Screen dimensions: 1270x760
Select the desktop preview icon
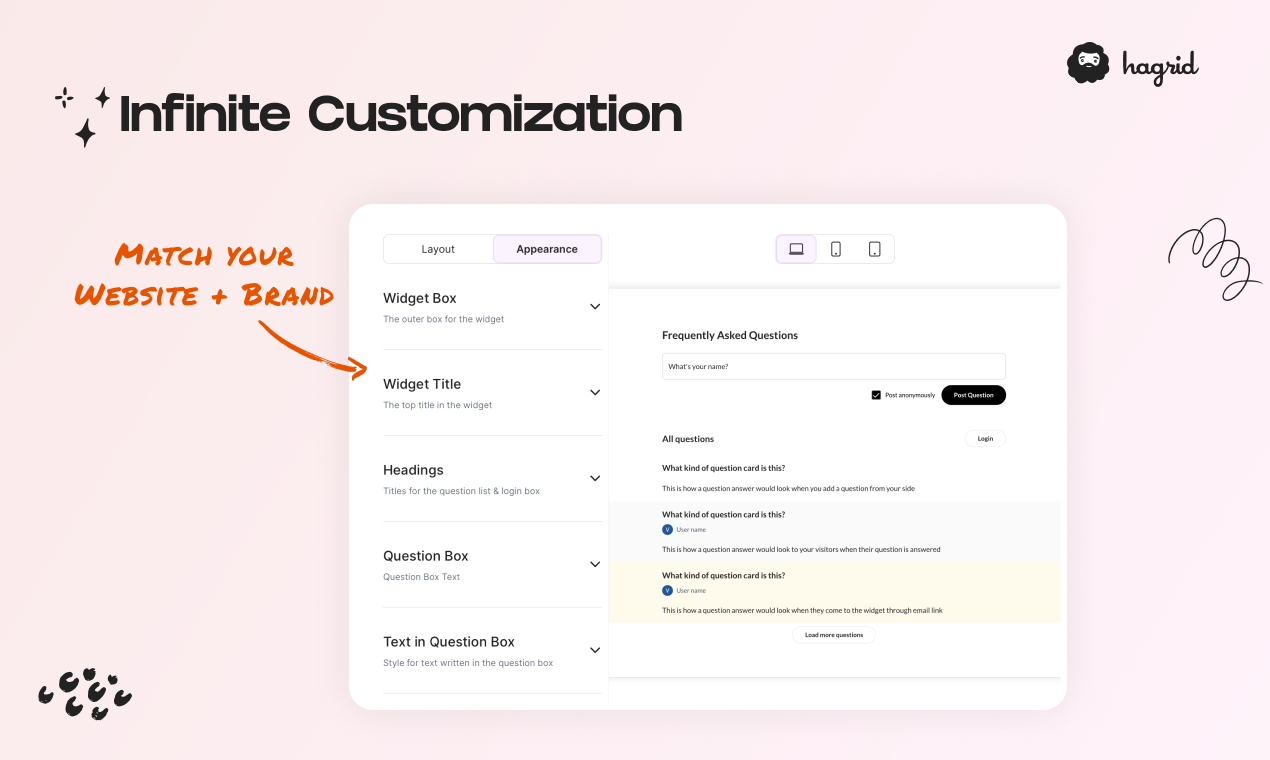[x=796, y=249]
